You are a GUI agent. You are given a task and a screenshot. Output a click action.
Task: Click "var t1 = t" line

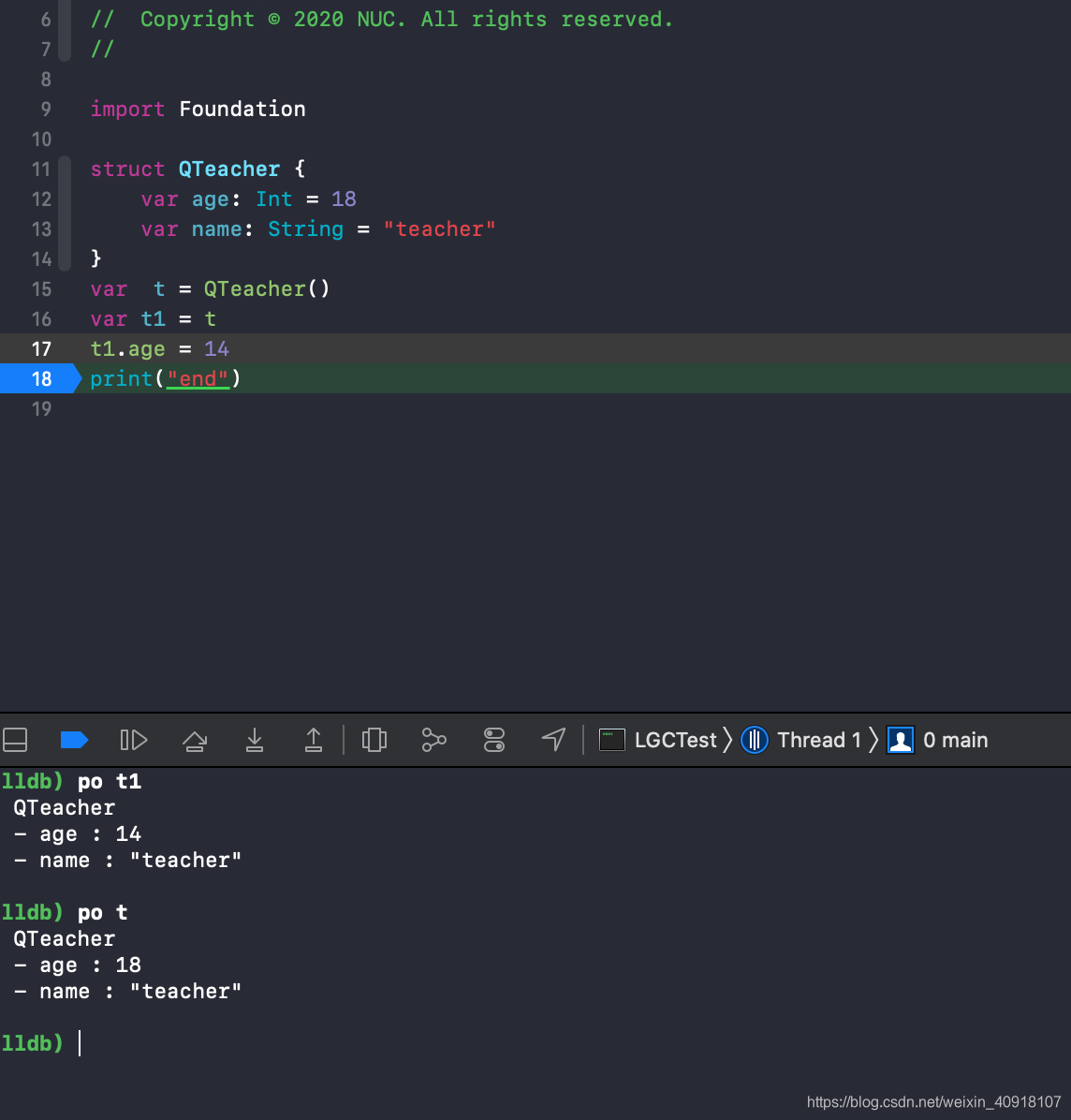pos(153,318)
